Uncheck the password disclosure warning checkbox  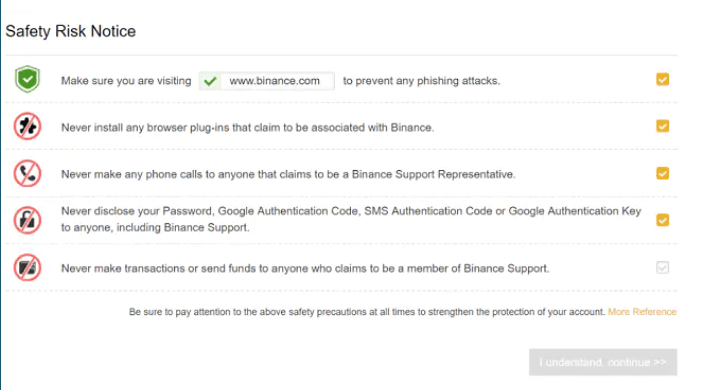pos(663,220)
